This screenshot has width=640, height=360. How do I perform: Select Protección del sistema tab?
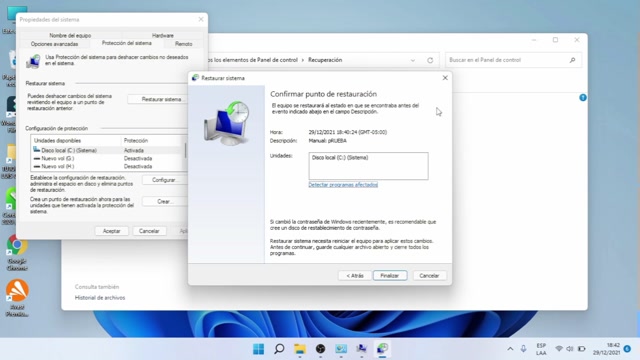[x=127, y=43]
